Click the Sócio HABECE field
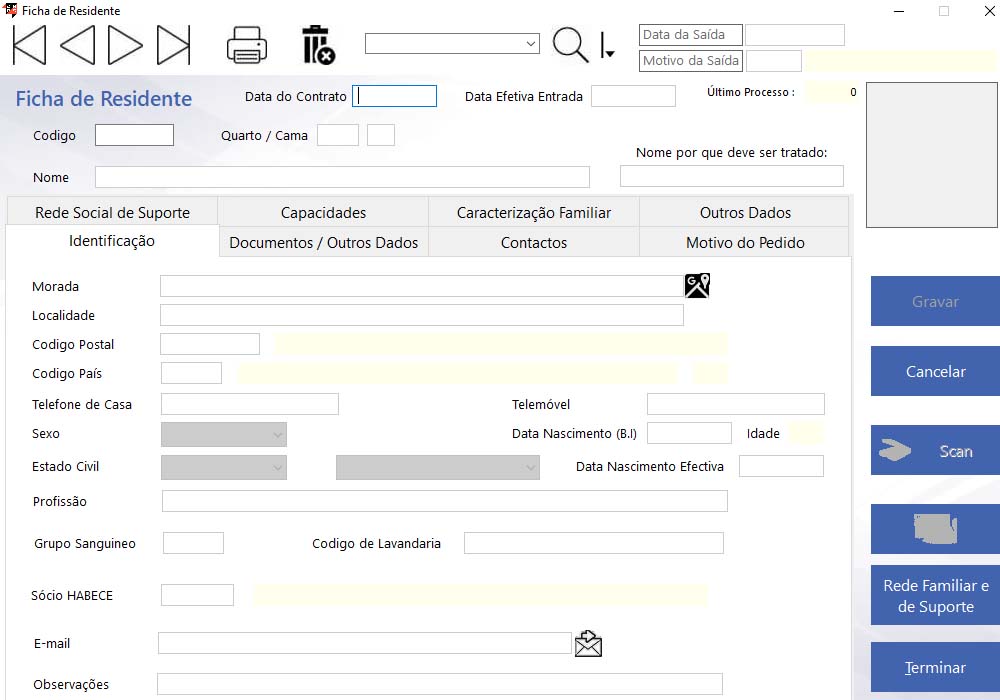Screen dimensions: 1000x700 (197, 595)
